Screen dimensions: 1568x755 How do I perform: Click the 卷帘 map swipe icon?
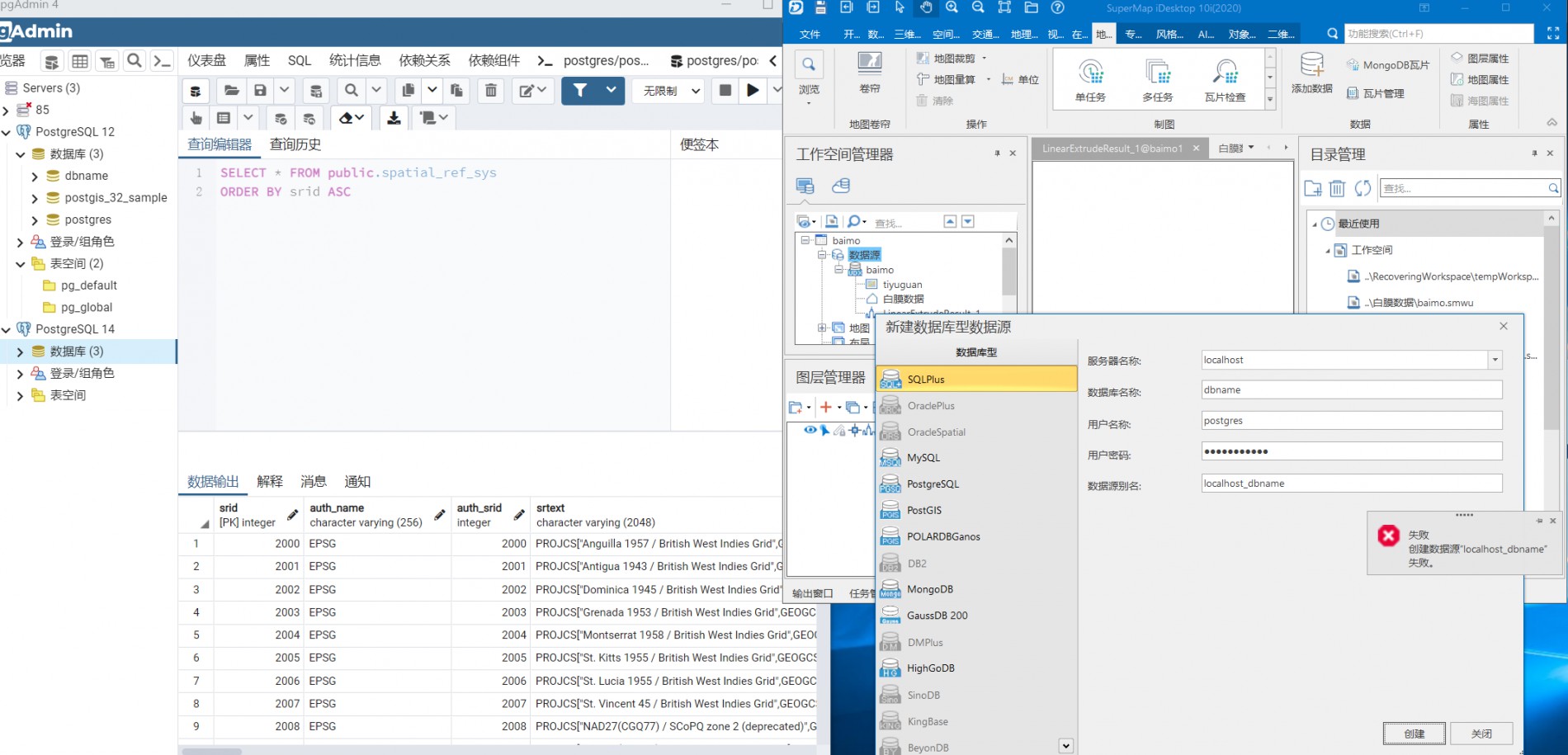(x=870, y=72)
